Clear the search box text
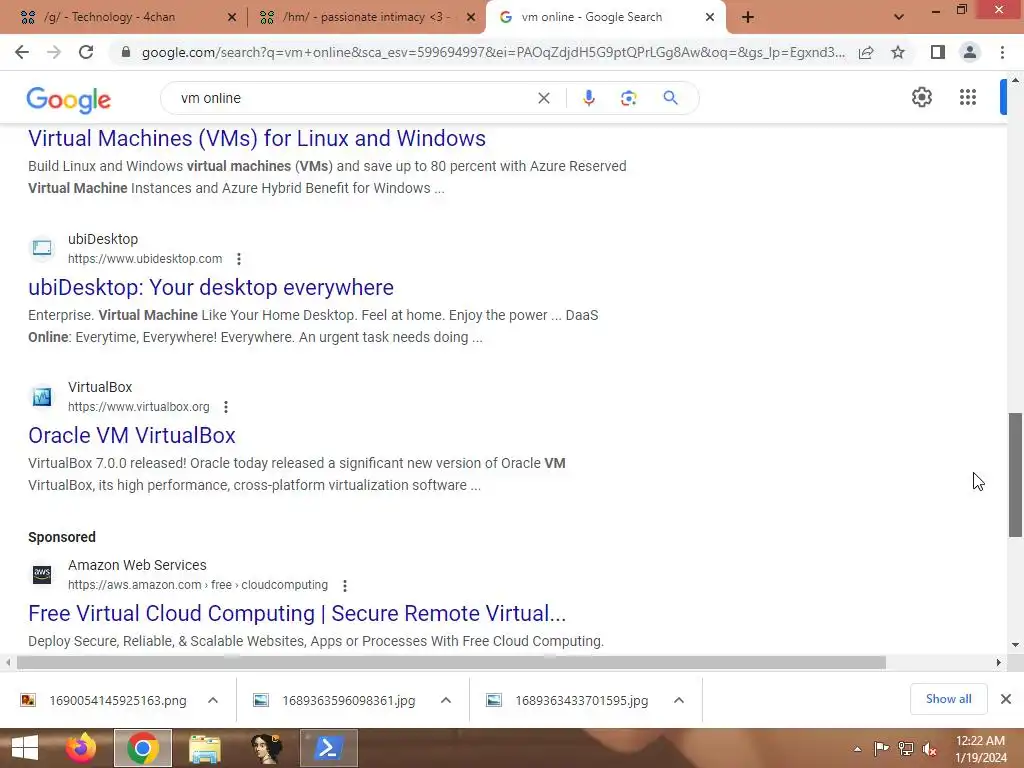 pos(543,98)
